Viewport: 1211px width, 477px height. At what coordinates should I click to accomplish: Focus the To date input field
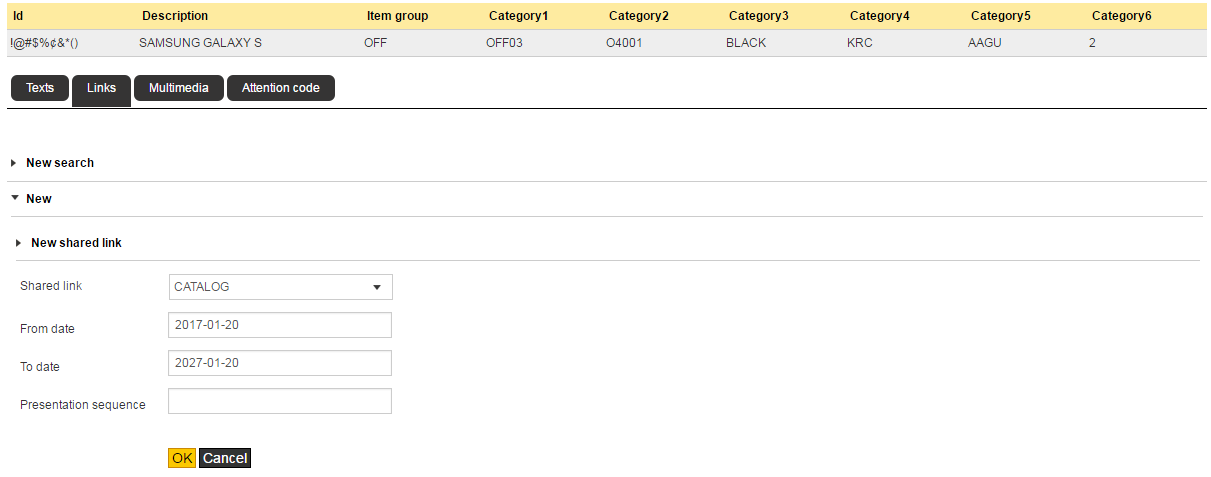pos(280,363)
